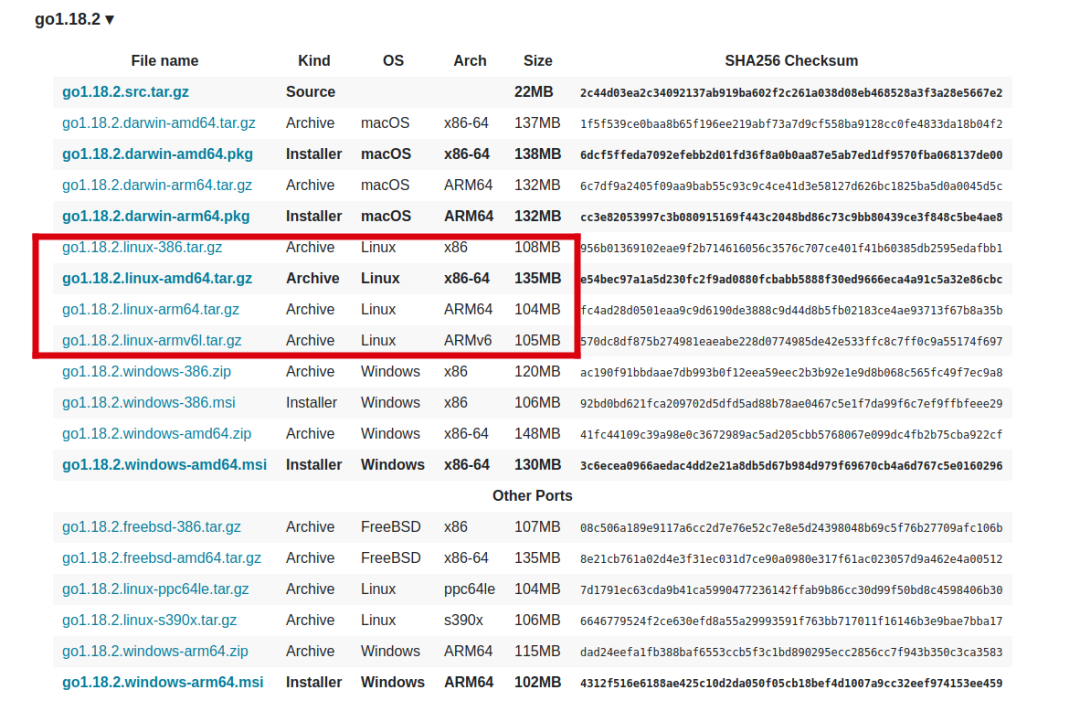Get the go1.18.2.darwin-arm64.pkg installer
This screenshot has width=1080, height=711.
pos(156,216)
